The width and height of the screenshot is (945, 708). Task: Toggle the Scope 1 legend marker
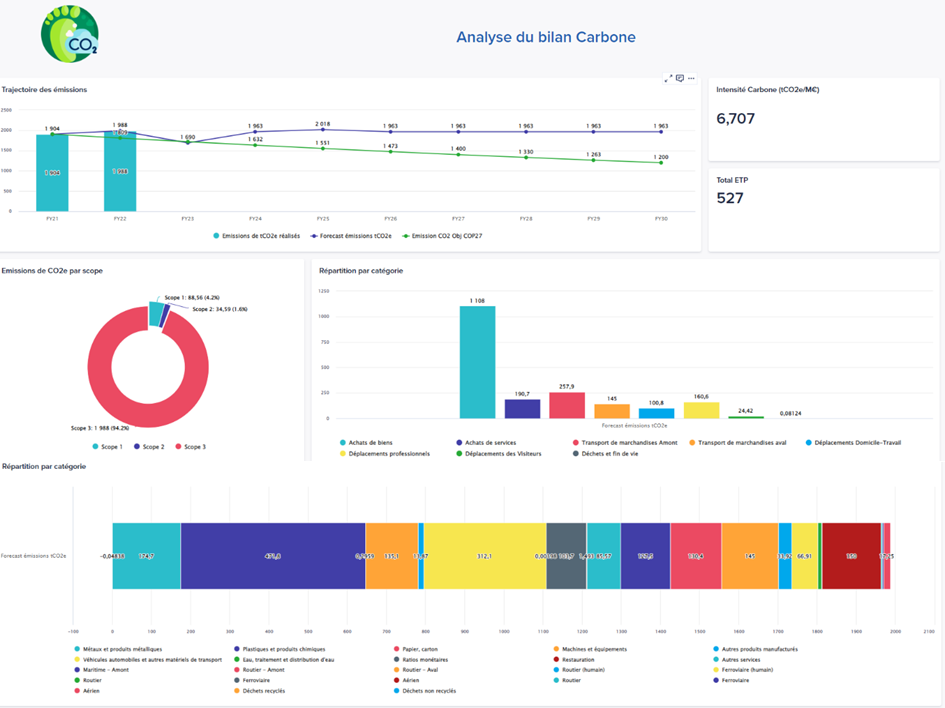pyautogui.click(x=96, y=447)
